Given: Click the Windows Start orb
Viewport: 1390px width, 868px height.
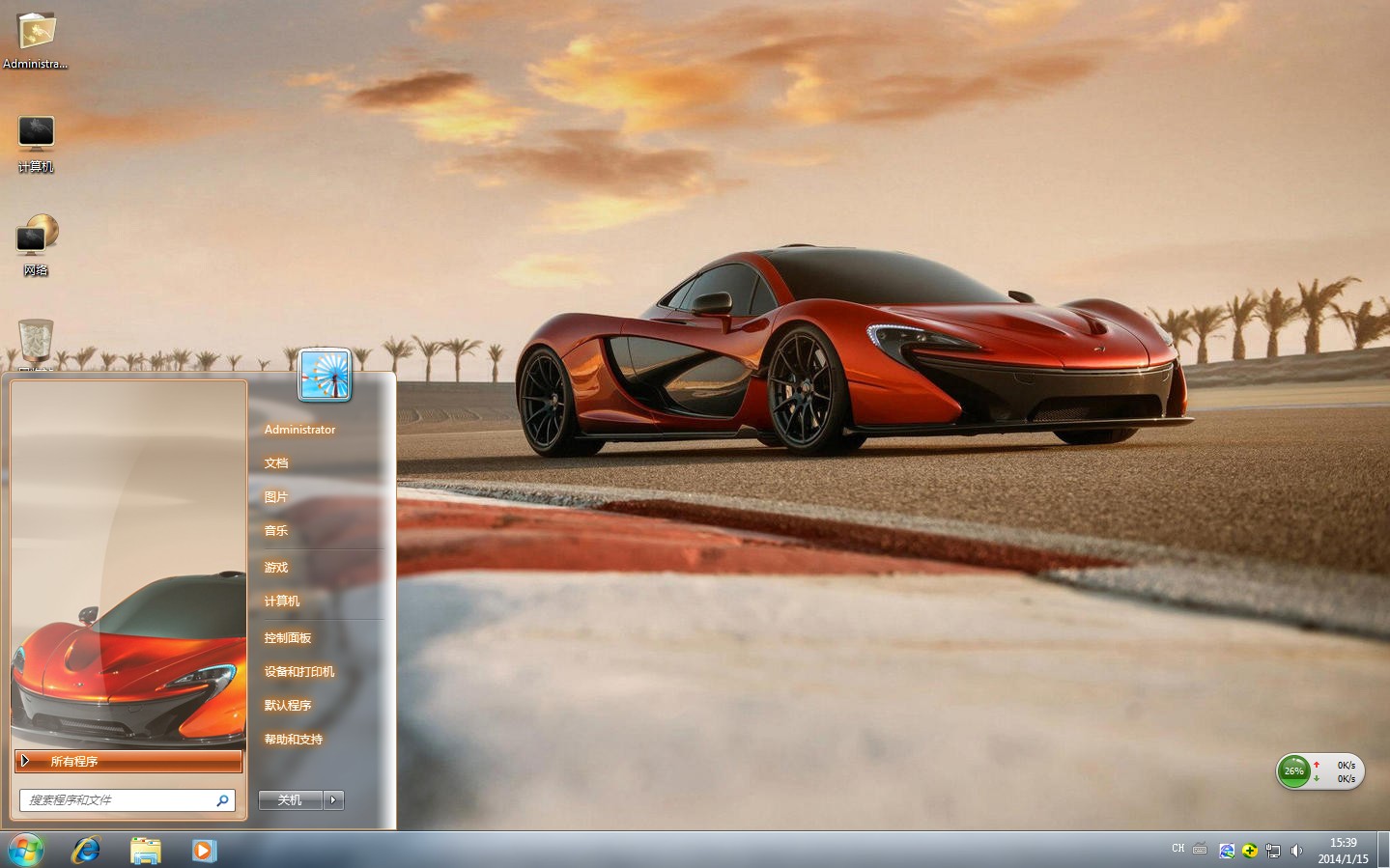Looking at the screenshot, I should (26, 851).
